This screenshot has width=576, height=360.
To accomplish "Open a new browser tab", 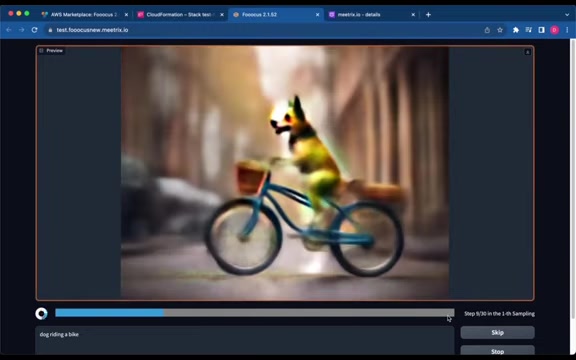I will pos(428,15).
